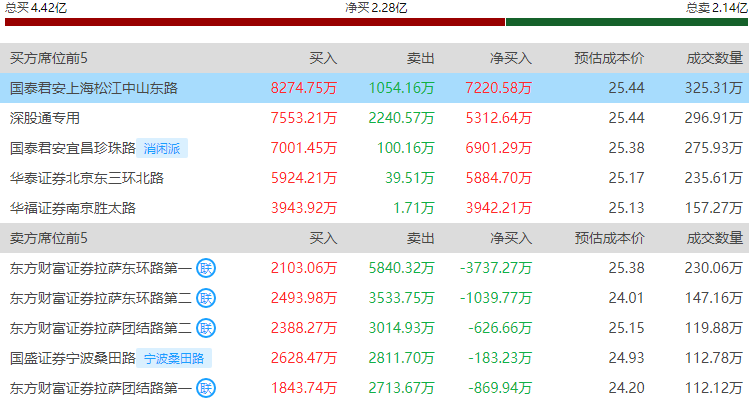Click the 联 icon beside 东方财富证券拉萨东环路第二
Viewport: 749px width, 399px height.
point(206,298)
